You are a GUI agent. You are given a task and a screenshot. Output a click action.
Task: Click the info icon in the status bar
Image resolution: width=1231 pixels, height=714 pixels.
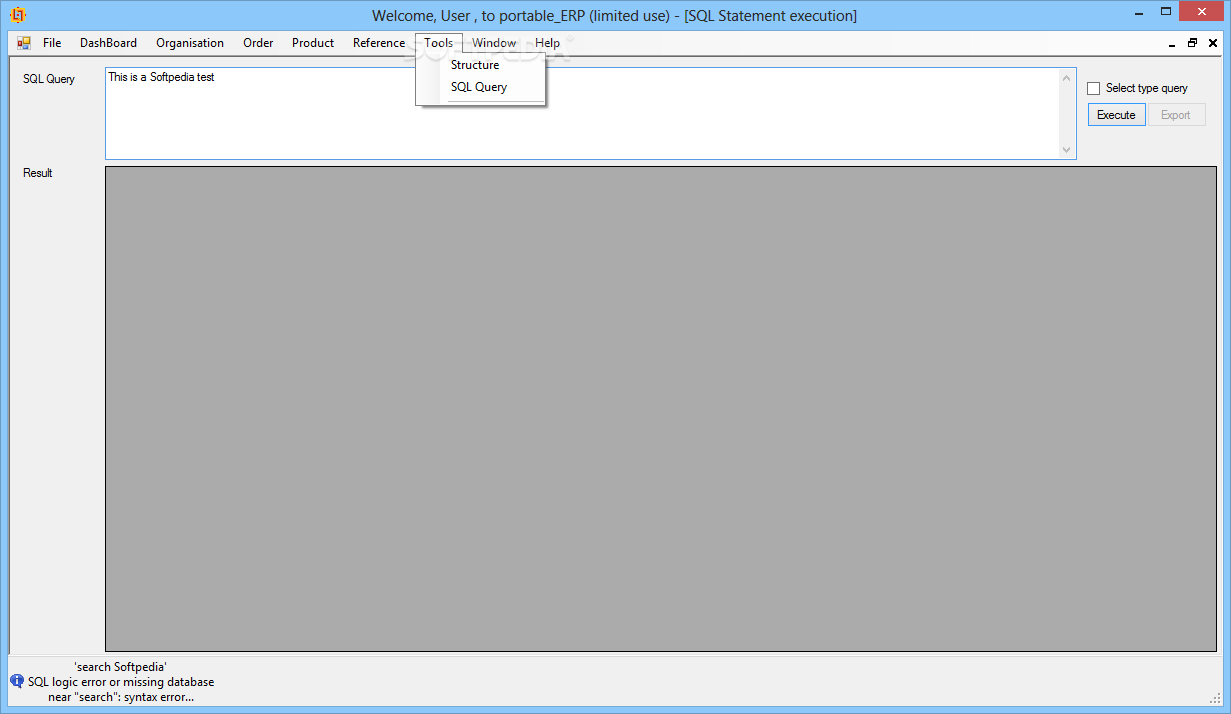coord(17,681)
